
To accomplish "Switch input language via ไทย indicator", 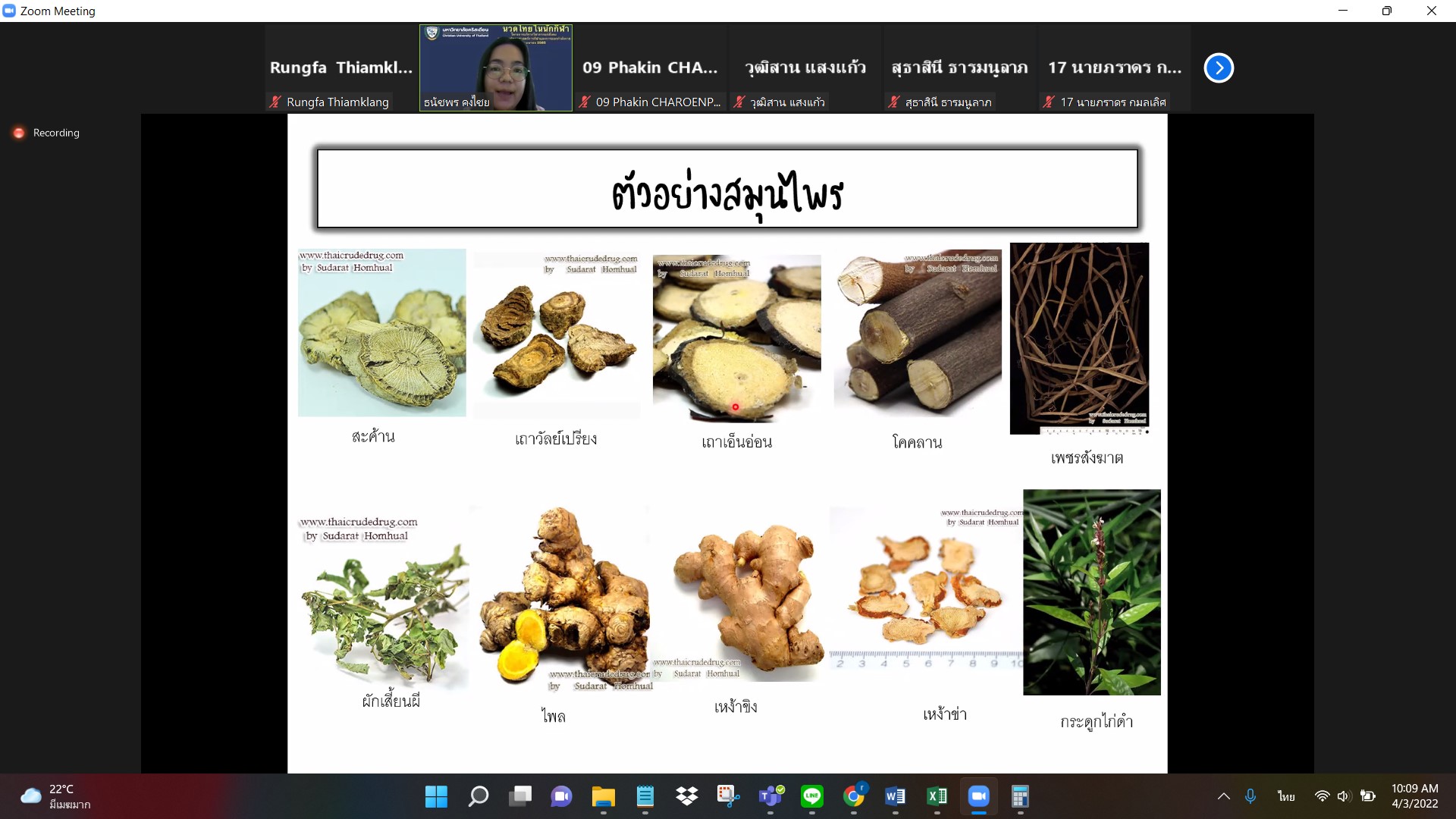I will pos(1286,796).
